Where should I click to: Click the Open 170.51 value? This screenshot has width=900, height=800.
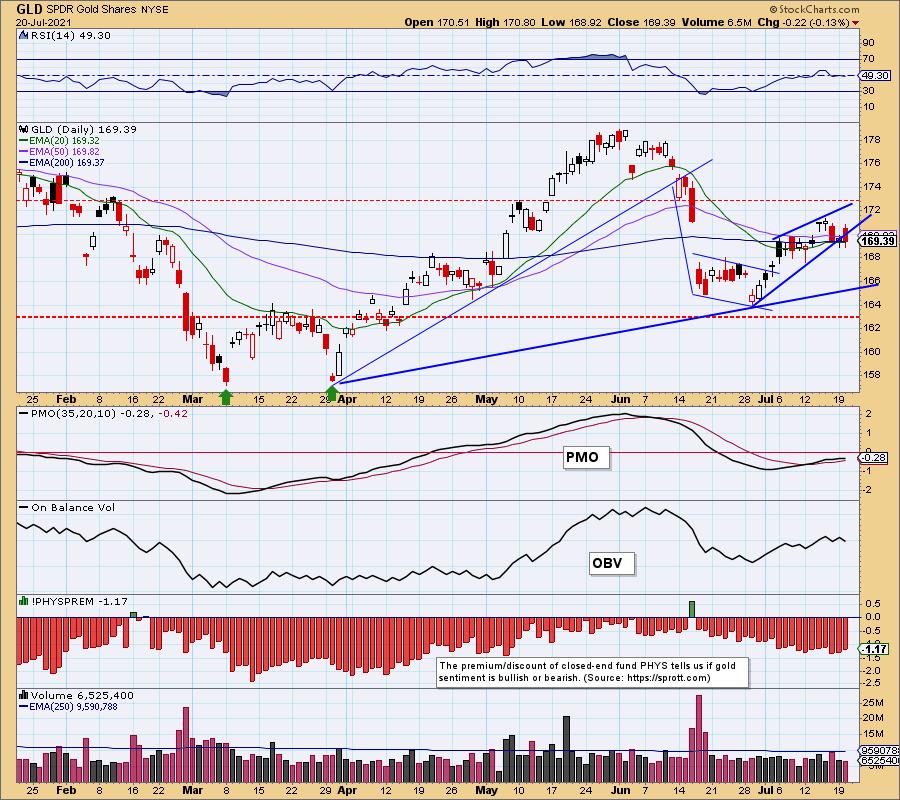(437, 22)
